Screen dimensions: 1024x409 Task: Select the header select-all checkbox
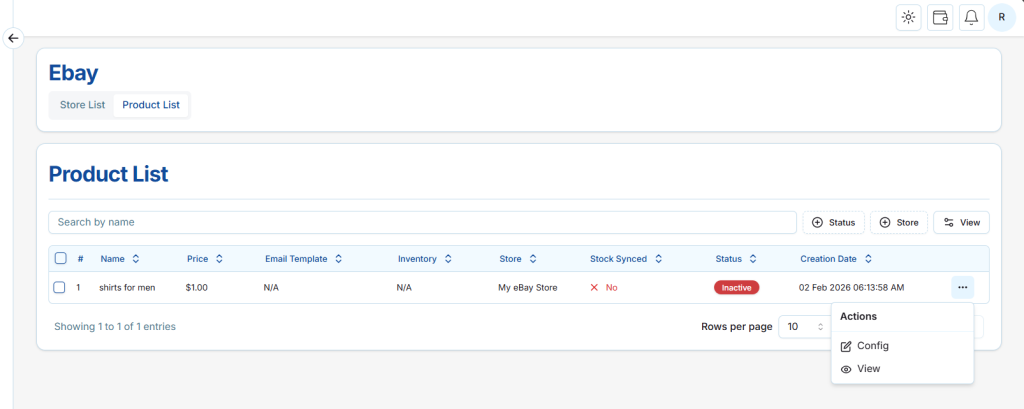pos(60,258)
